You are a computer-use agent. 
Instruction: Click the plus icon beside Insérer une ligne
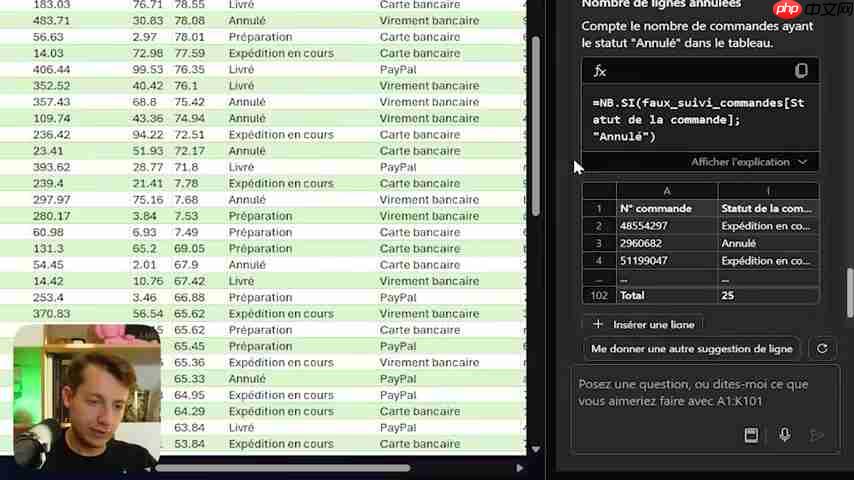[x=597, y=324]
